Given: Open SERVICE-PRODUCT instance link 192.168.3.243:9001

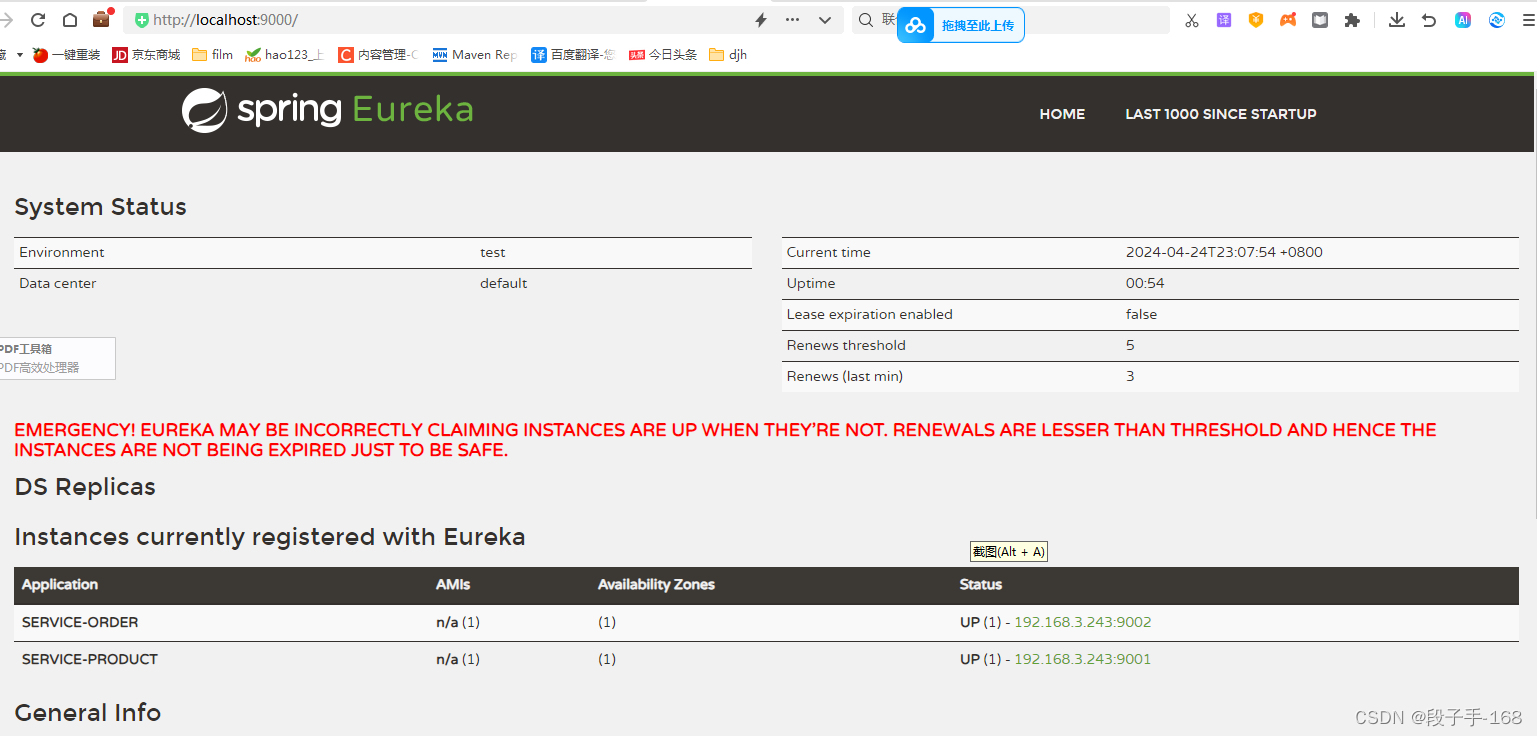Looking at the screenshot, I should tap(1083, 659).
